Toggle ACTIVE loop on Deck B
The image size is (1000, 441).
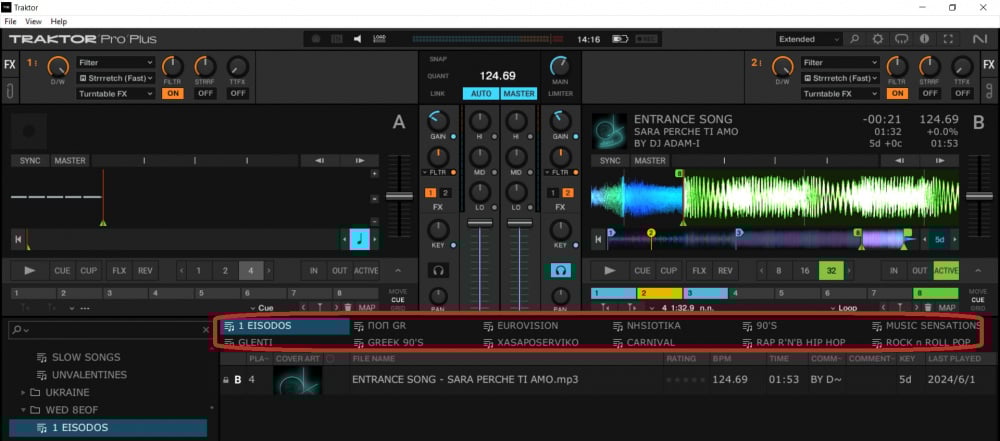click(x=945, y=270)
